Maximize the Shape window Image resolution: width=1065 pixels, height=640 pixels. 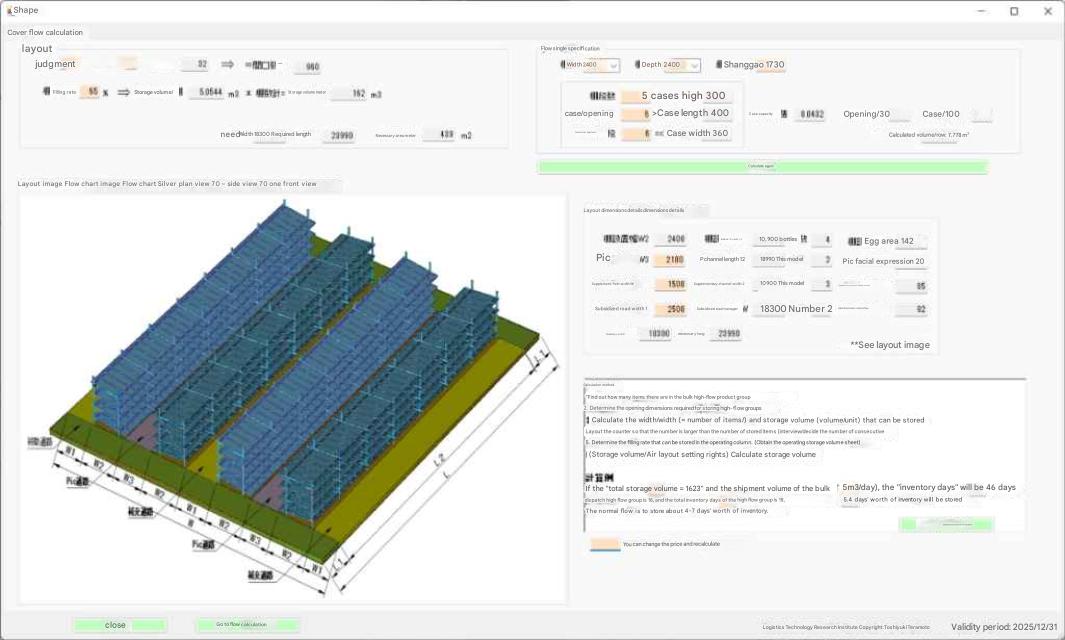(1014, 11)
